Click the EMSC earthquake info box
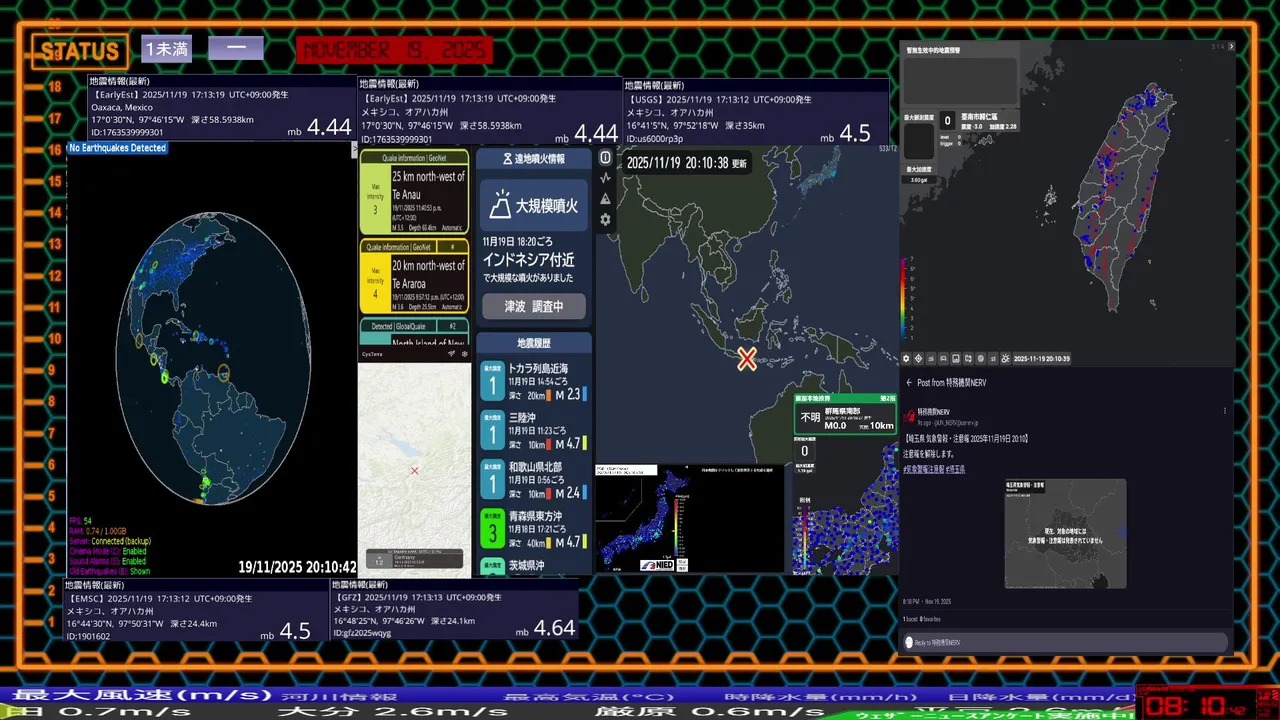 (196, 609)
